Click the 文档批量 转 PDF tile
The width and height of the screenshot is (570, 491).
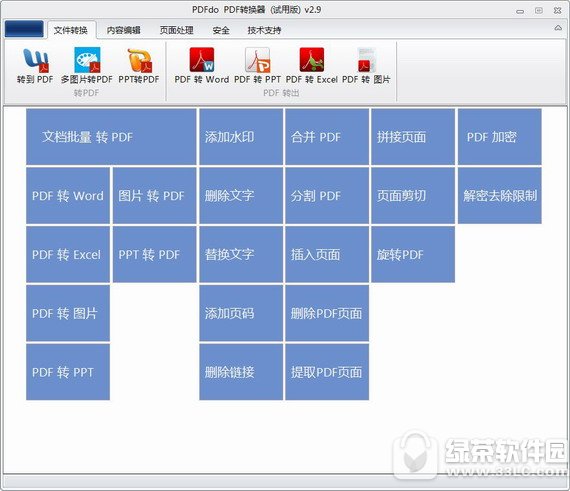(x=111, y=137)
